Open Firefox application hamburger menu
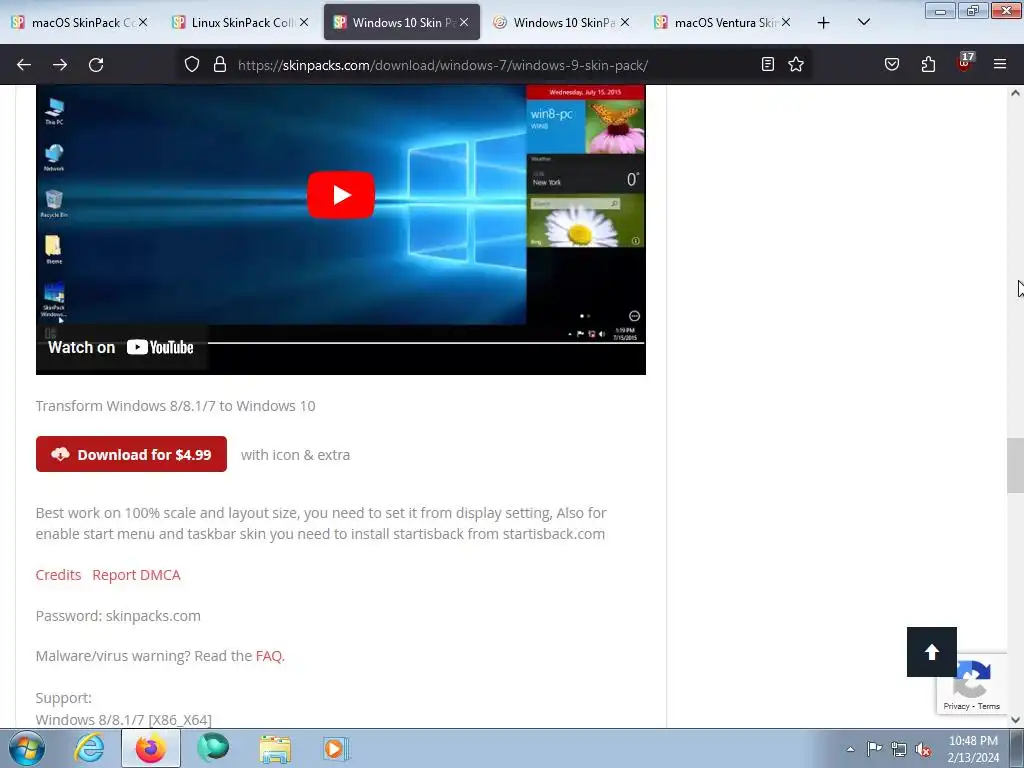 pos(1000,65)
